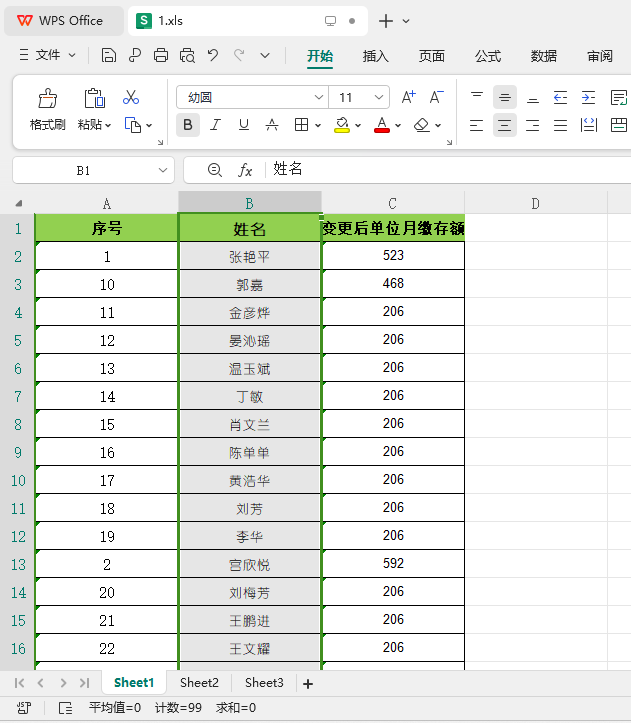The width and height of the screenshot is (631, 723).
Task: Open the Sheet2 tab
Action: coord(199,682)
